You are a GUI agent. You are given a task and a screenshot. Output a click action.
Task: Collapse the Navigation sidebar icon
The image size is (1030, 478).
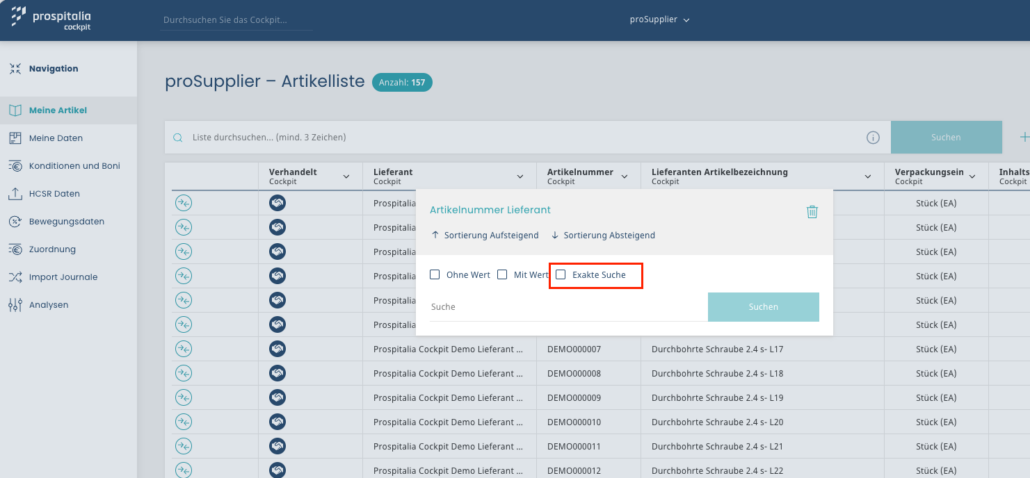[x=16, y=68]
